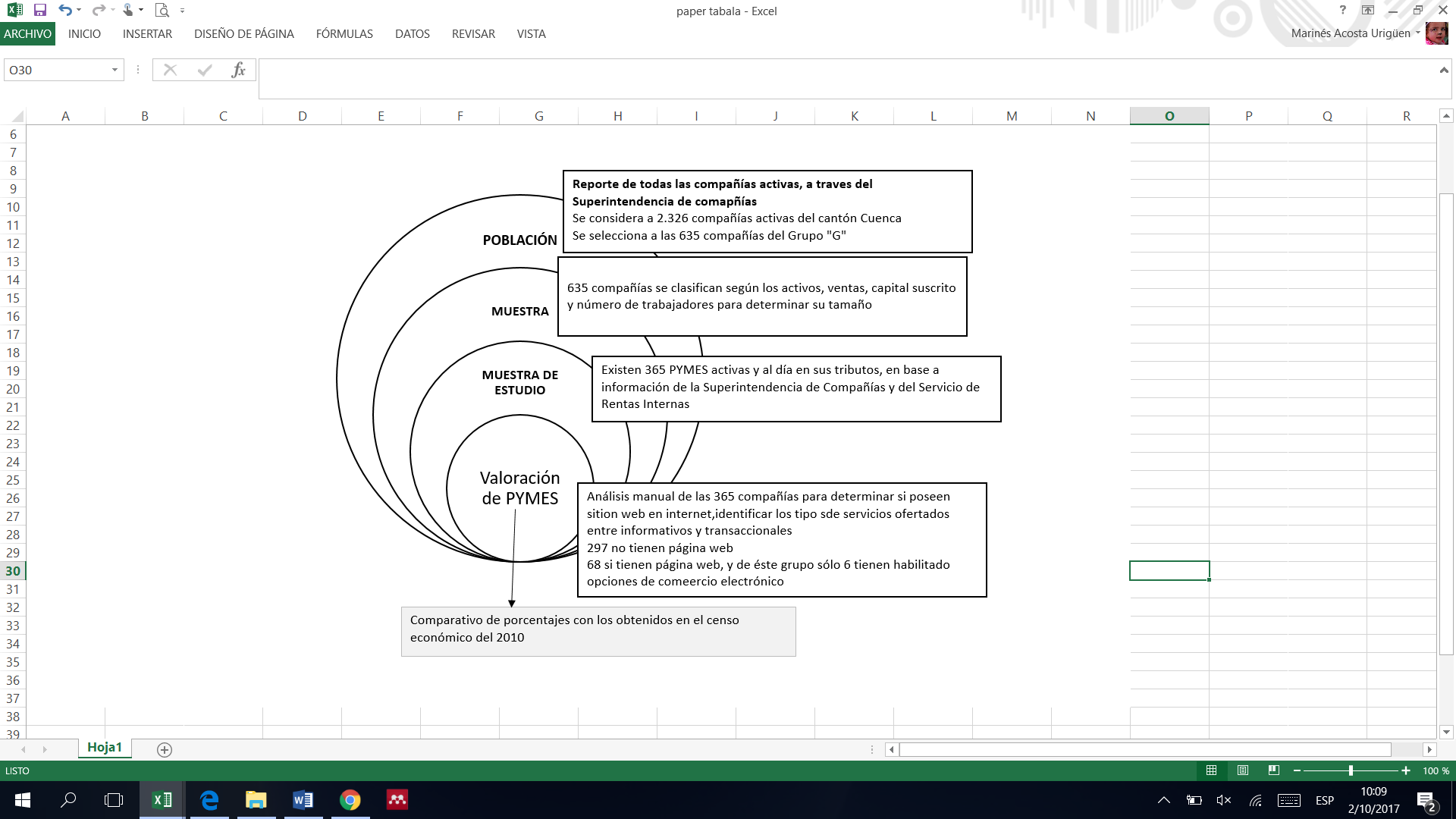Expand the formula bar chevron

point(1443,70)
